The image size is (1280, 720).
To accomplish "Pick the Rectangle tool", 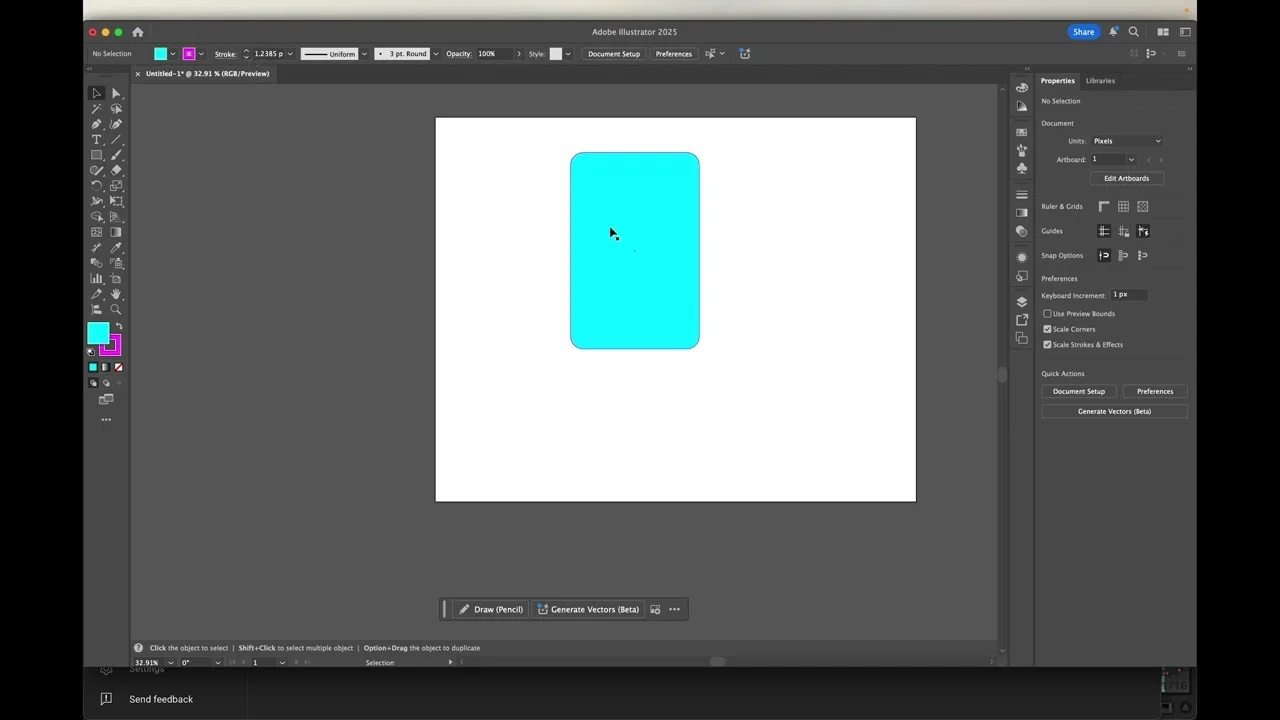I will click(97, 155).
